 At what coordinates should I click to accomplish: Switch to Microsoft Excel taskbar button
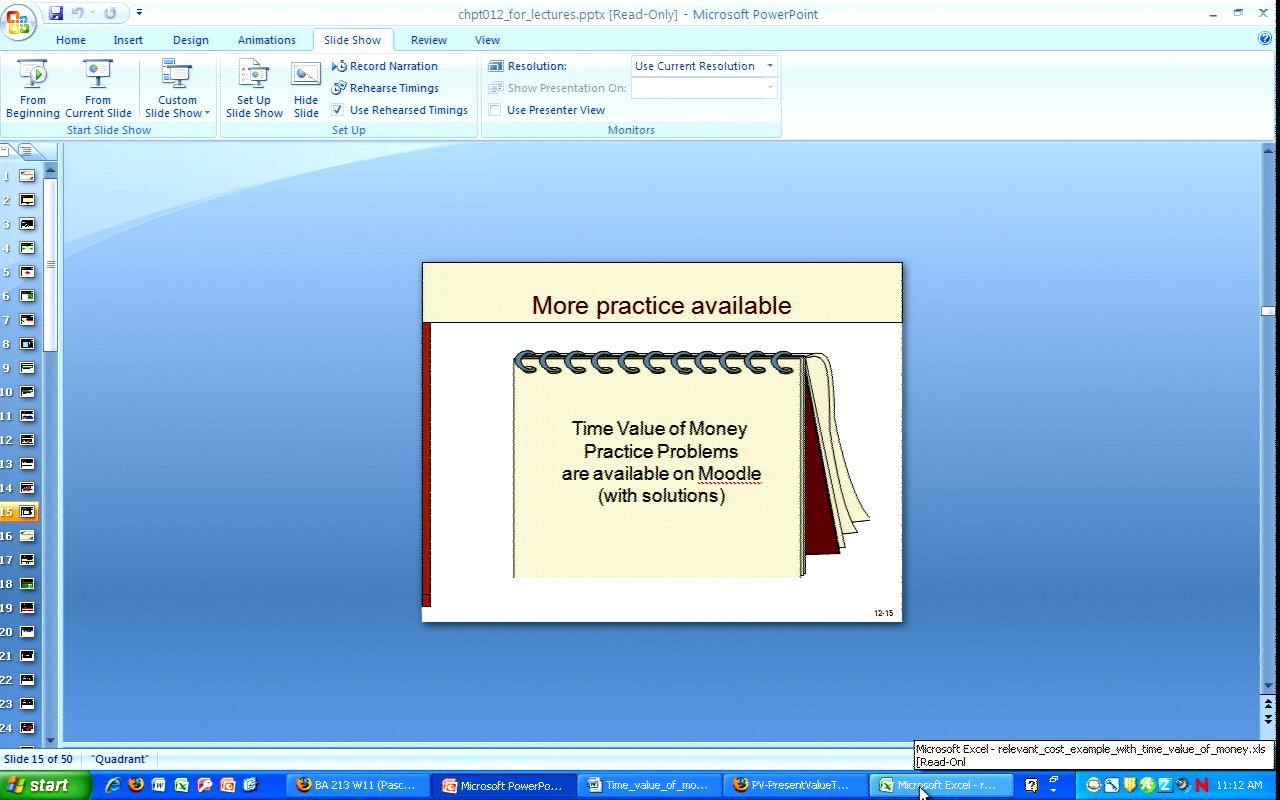pyautogui.click(x=940, y=785)
